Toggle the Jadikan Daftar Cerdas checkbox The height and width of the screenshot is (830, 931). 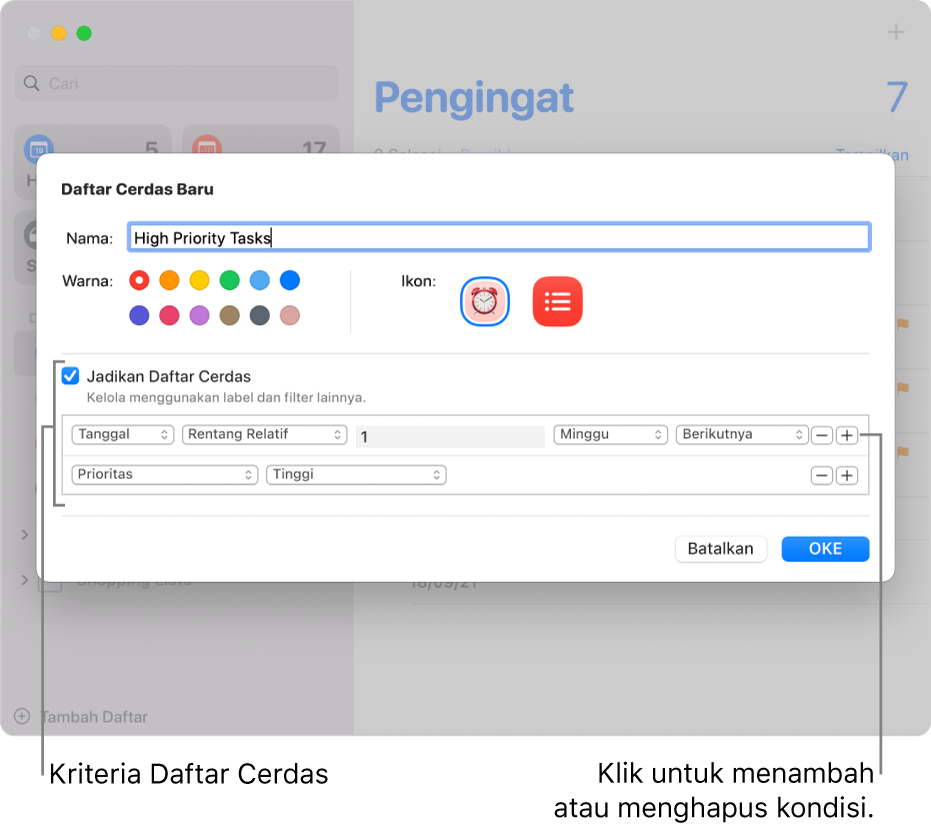[x=70, y=375]
